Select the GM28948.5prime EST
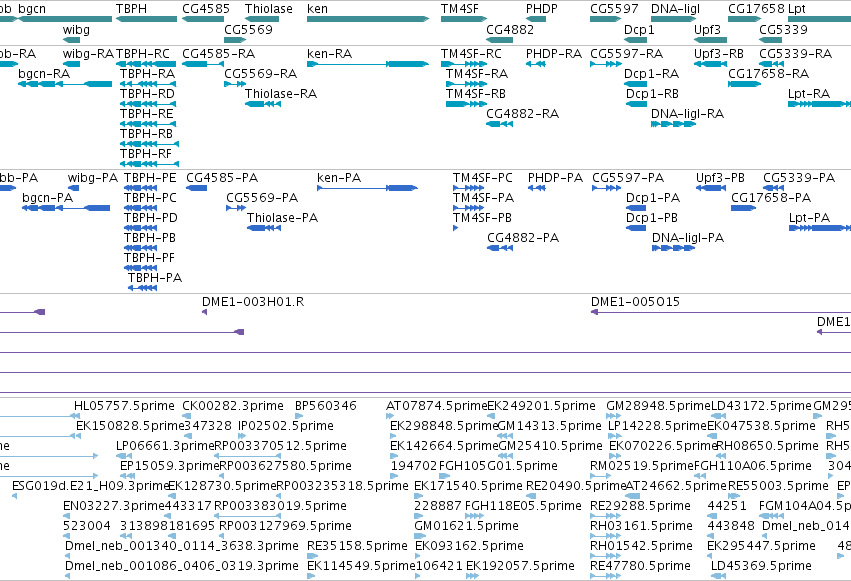Viewport: 851px width, 581px height. coord(613,416)
